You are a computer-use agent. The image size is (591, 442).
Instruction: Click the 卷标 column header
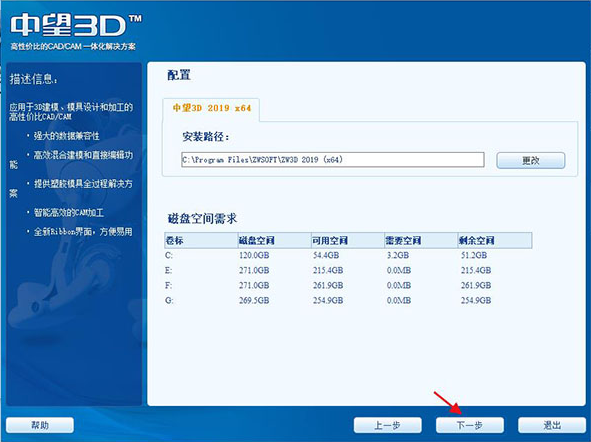point(201,240)
